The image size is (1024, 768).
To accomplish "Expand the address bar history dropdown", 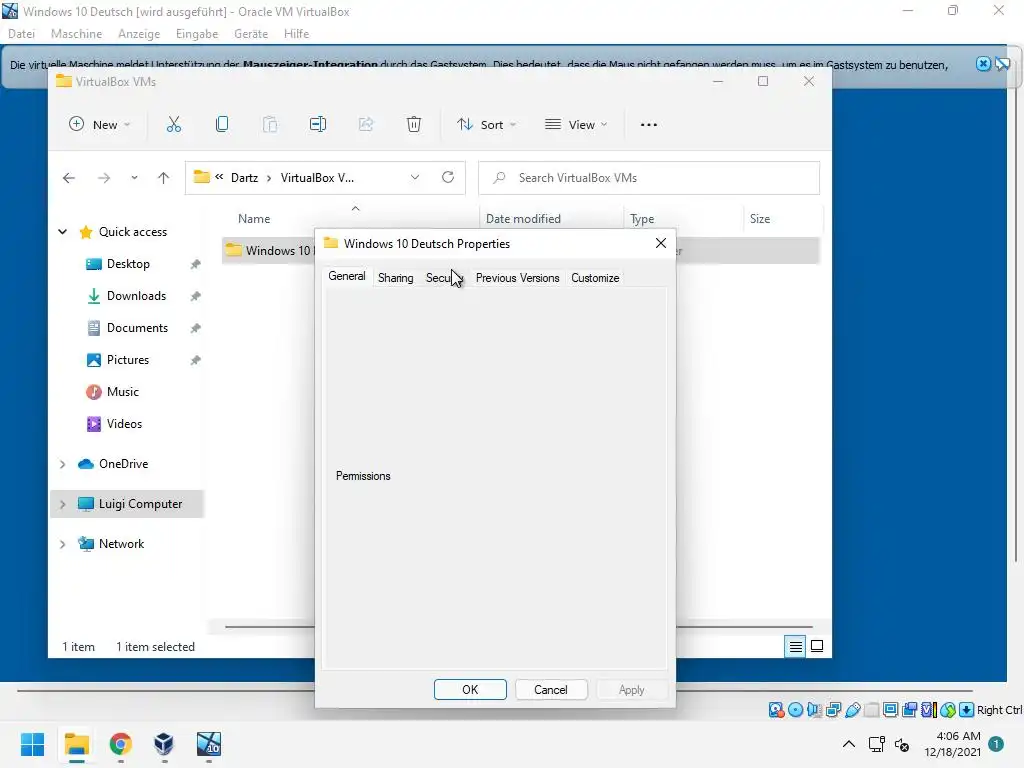I will pos(415,178).
